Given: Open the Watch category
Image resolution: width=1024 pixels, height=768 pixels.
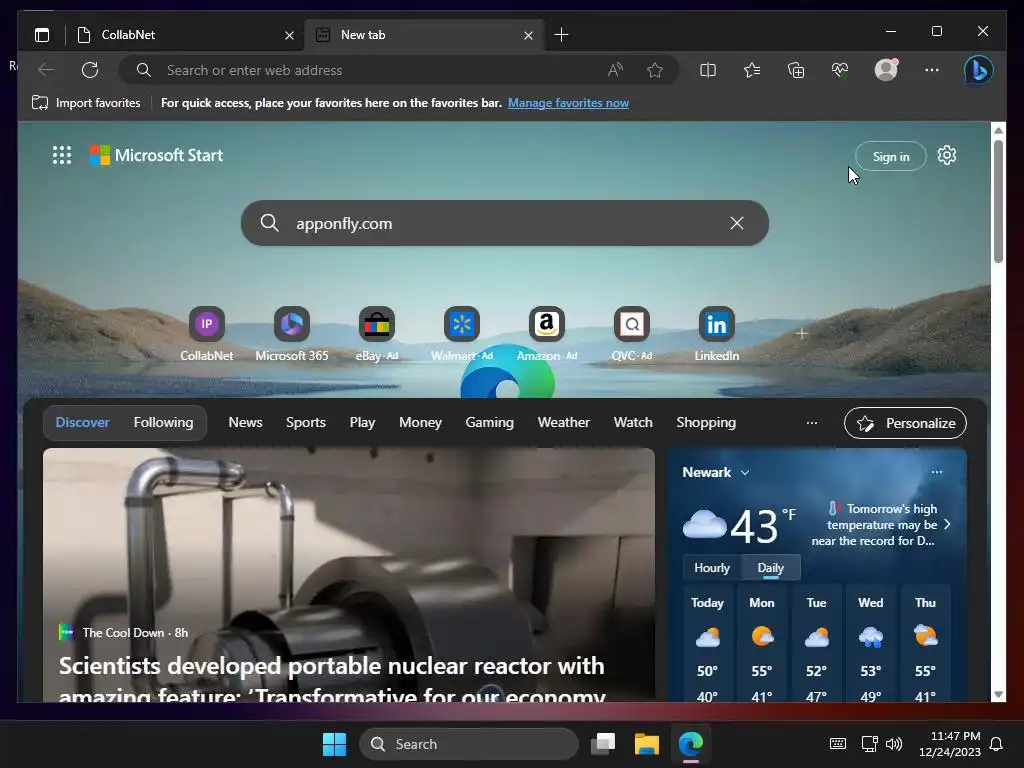Looking at the screenshot, I should pyautogui.click(x=633, y=423).
